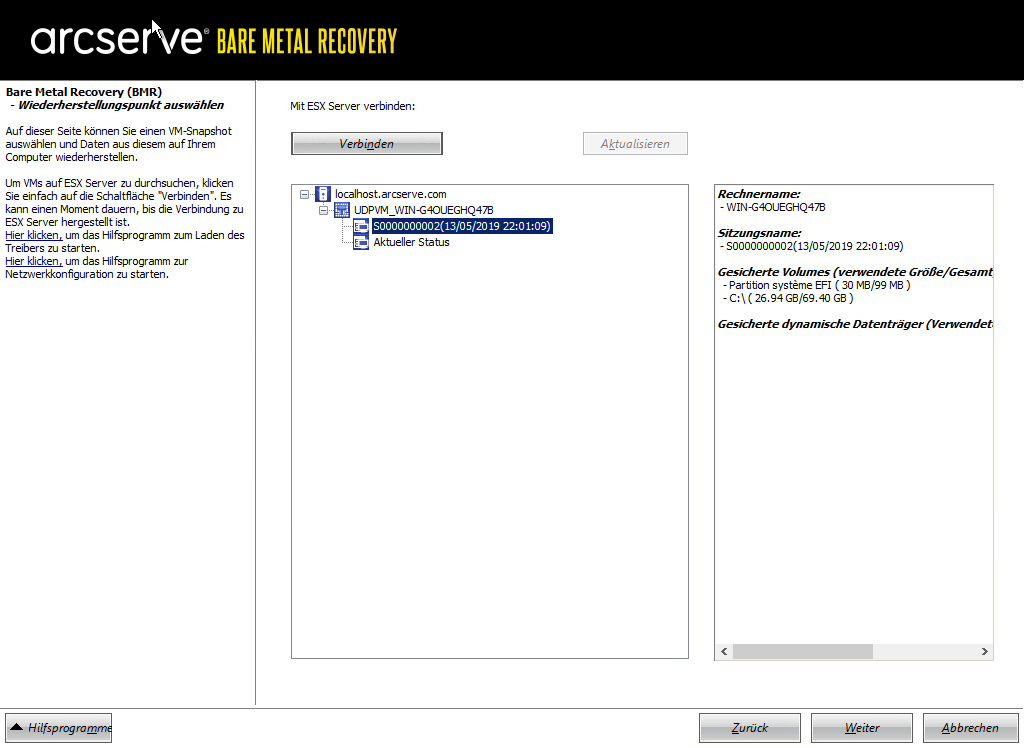Click the 'Gesicherte dynamische Datenträger' heading
The width and height of the screenshot is (1024, 748).
pyautogui.click(x=855, y=325)
